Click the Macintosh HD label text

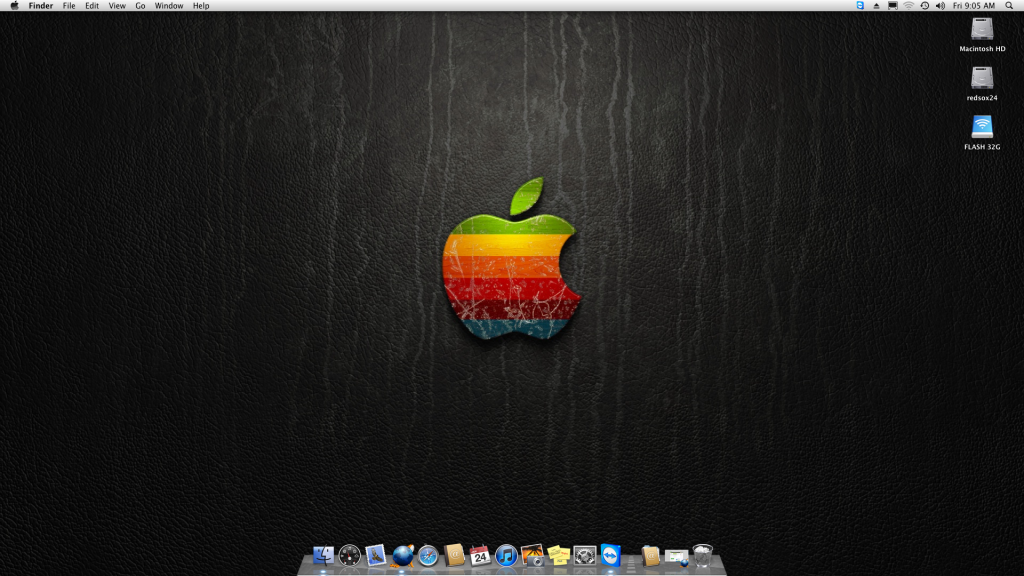982,49
